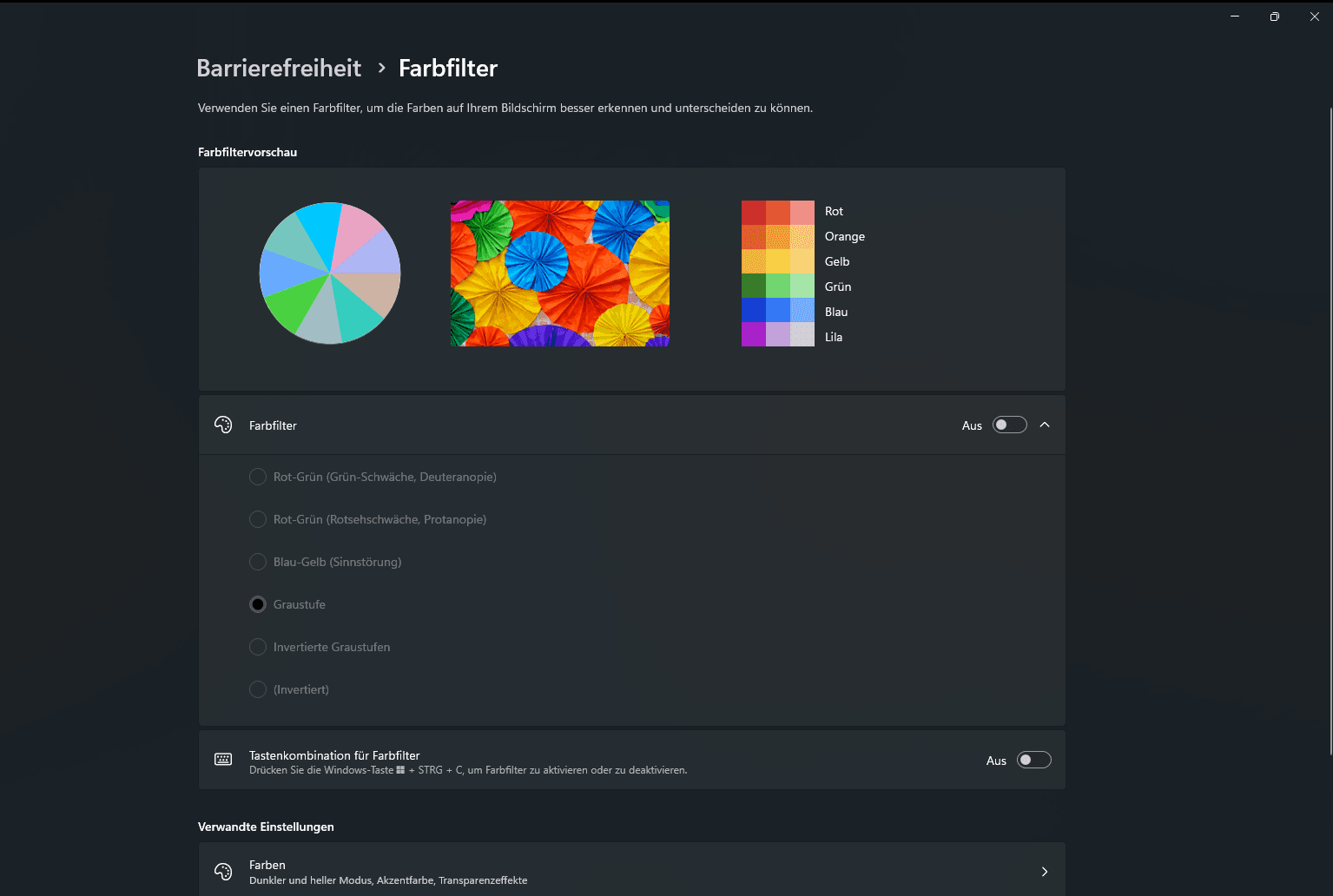Click the color wheel preview

coord(330,273)
